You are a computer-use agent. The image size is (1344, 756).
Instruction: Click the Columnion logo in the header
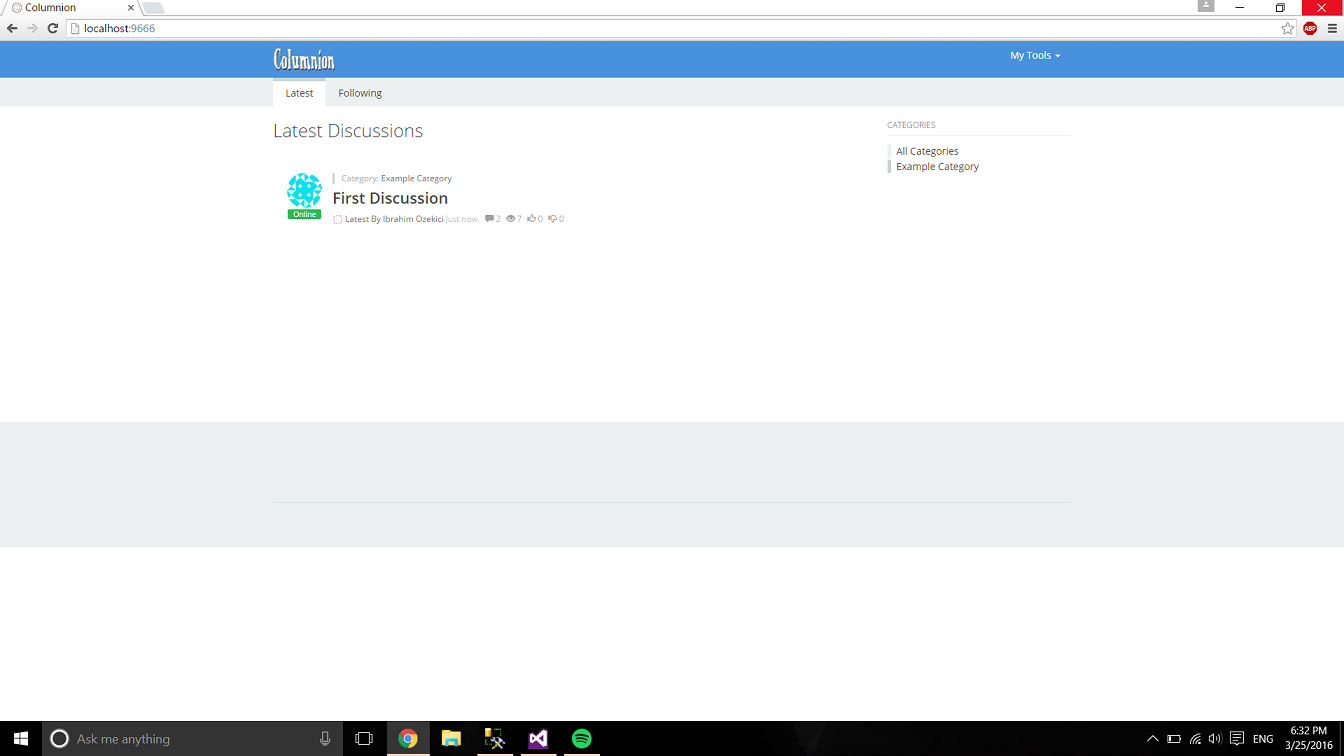point(304,60)
